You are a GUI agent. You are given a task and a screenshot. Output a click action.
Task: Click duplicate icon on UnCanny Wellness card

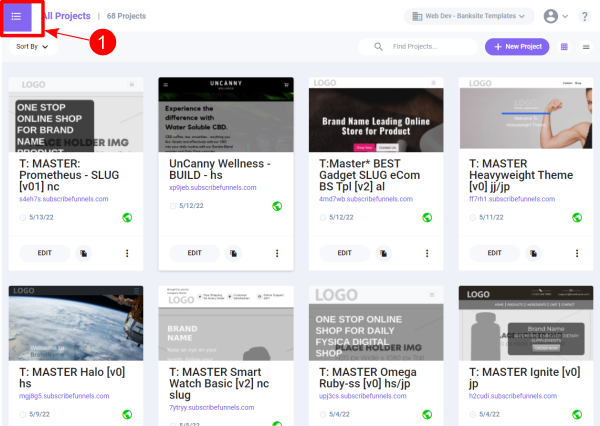click(x=234, y=253)
